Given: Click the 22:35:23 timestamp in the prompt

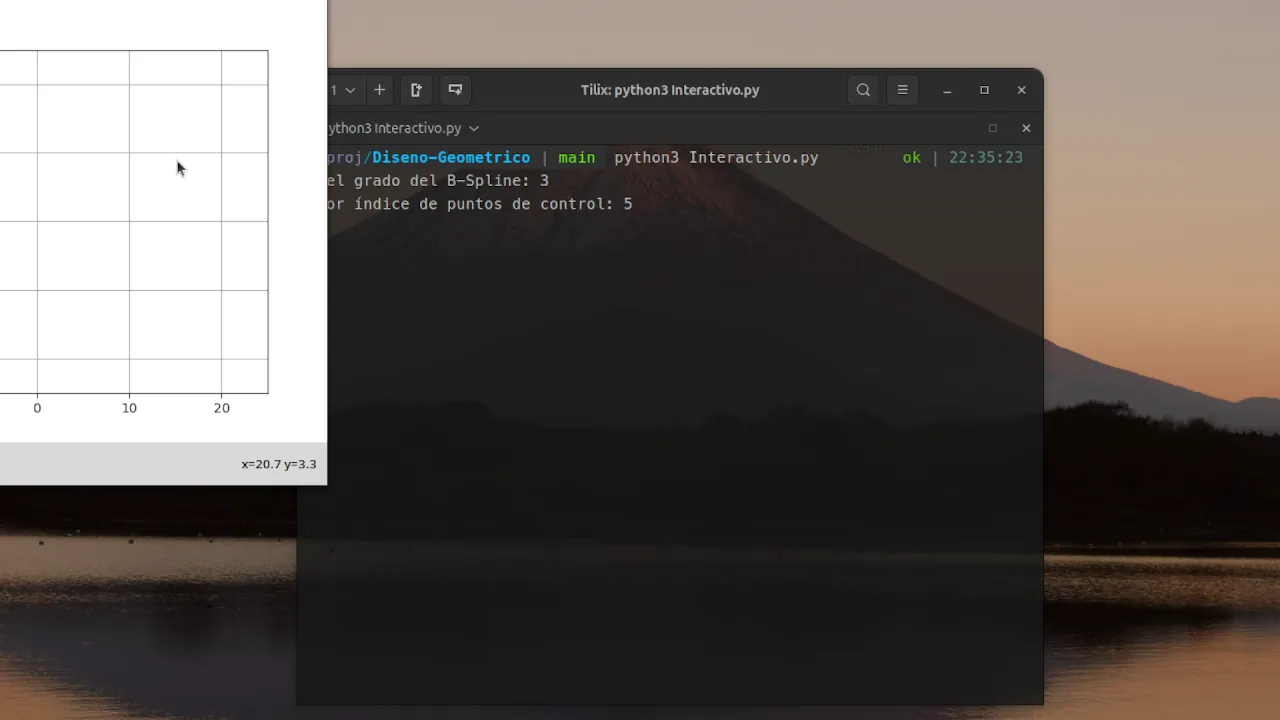Looking at the screenshot, I should [x=985, y=158].
